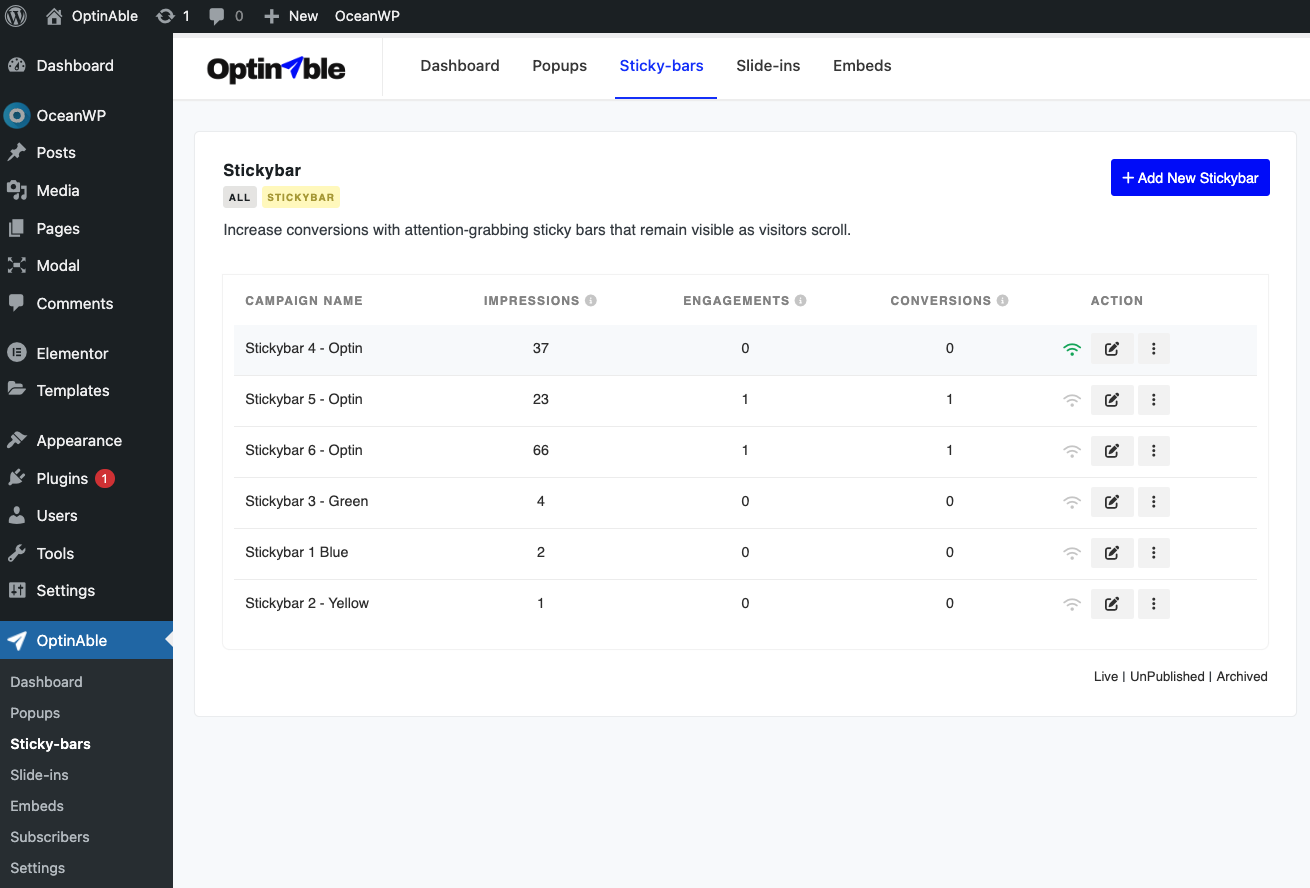Click the Add New Stickybar button
The height and width of the screenshot is (888, 1310).
coord(1190,177)
